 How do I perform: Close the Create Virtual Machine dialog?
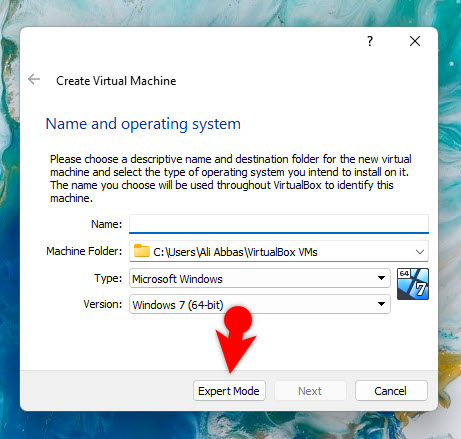415,41
